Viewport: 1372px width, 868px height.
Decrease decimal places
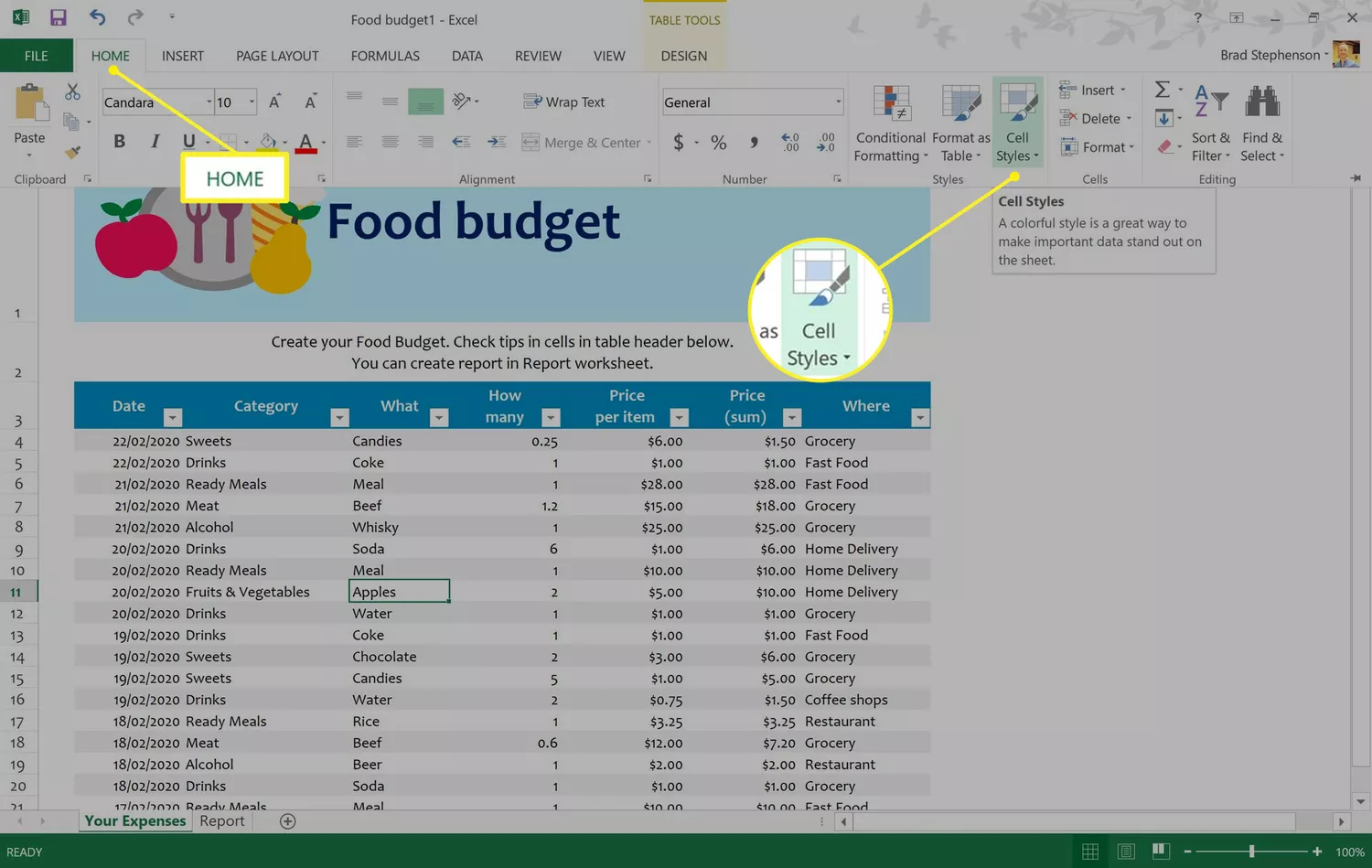click(x=826, y=142)
